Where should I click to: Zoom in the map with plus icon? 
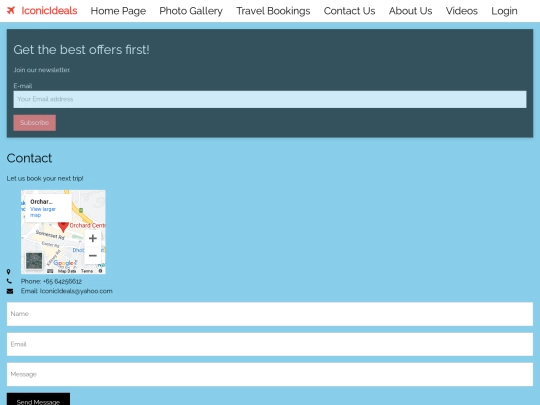tap(93, 238)
